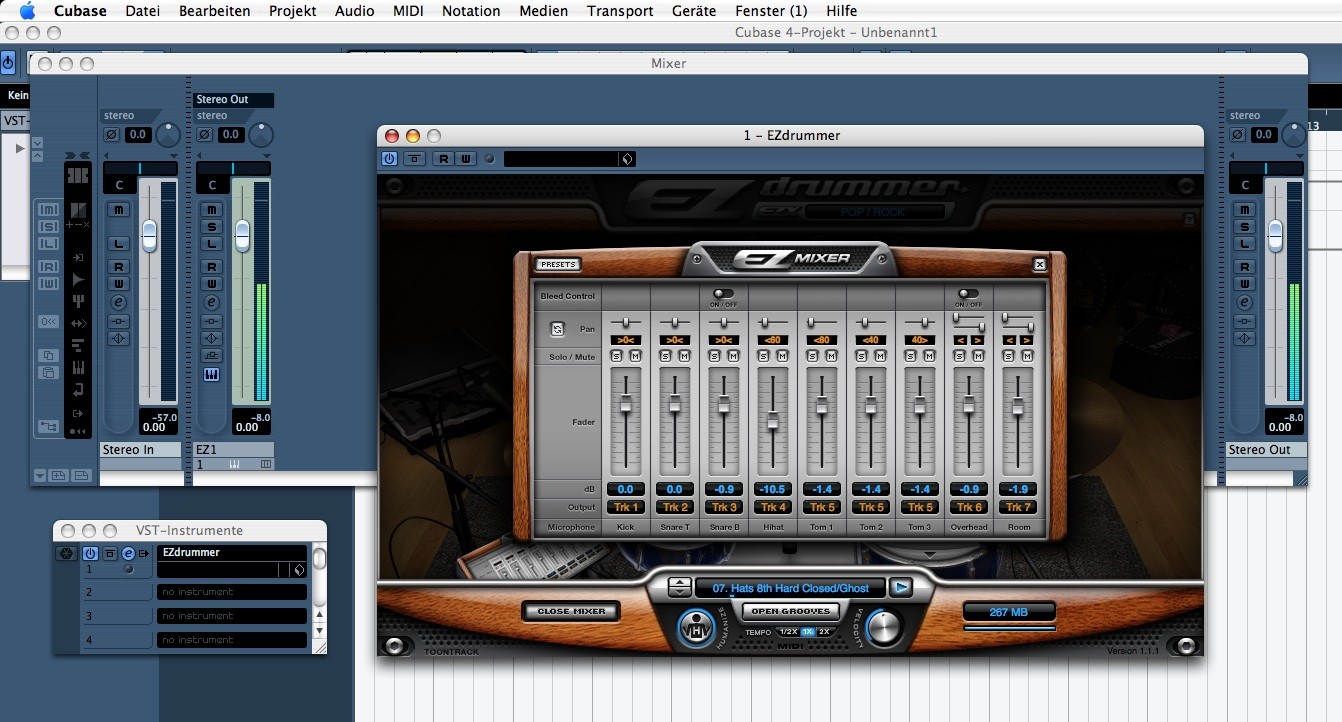Screen dimensions: 1342x722
Task: Open instrument editor keyboard icon on EZ1 channel
Action: tap(211, 374)
